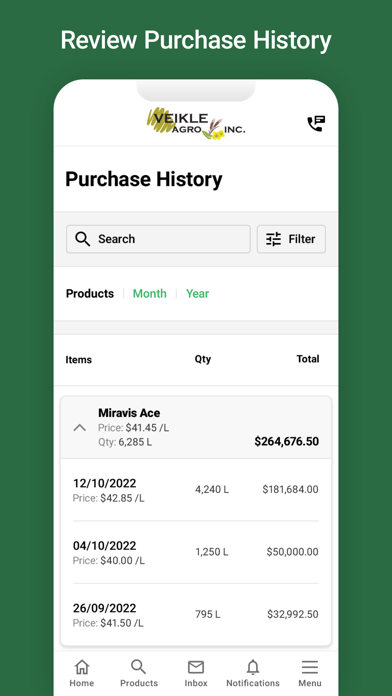Click Price: $40.00 /L text
This screenshot has height=696, width=392.
point(109,561)
